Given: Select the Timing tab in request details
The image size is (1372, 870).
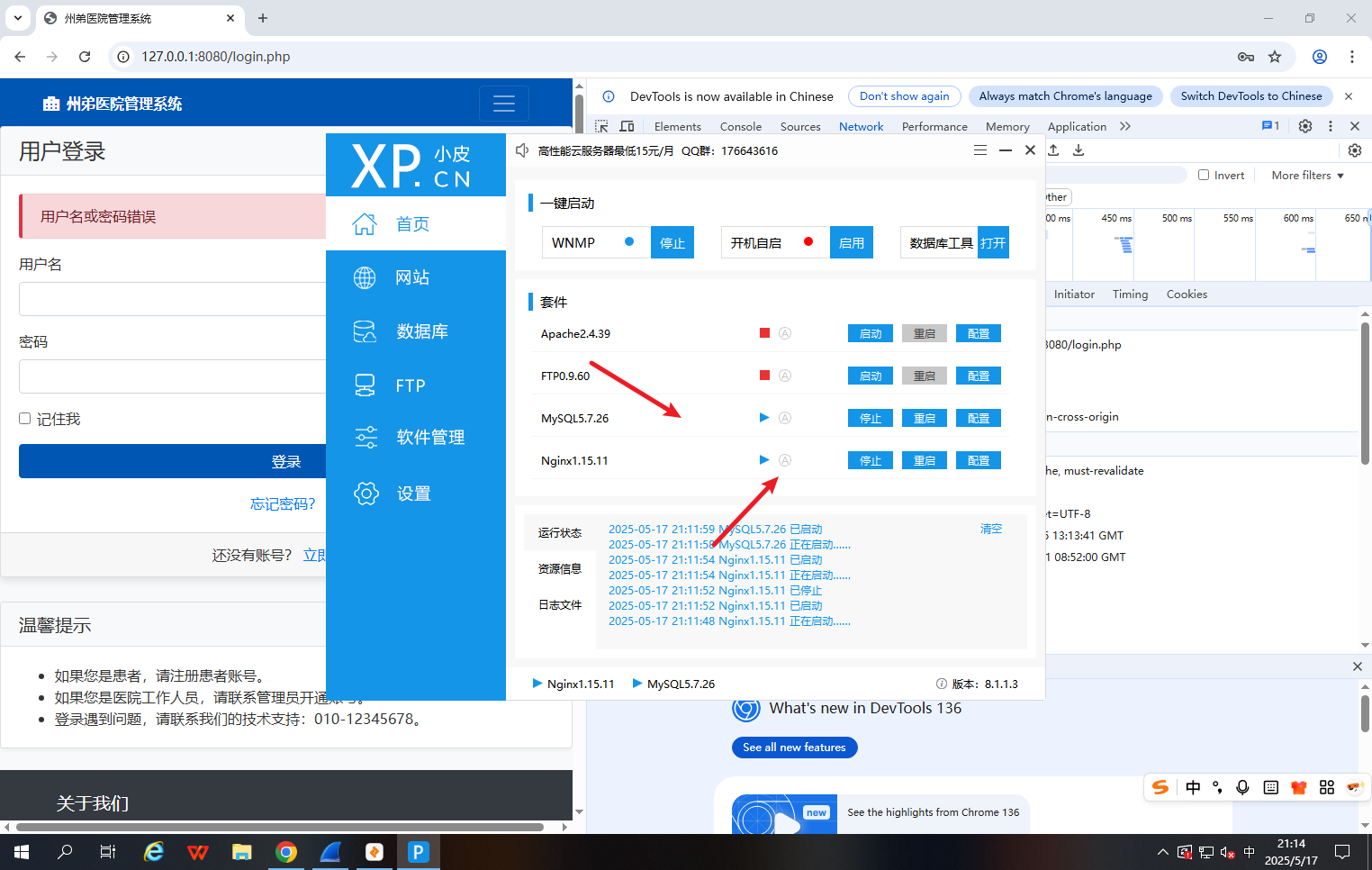Looking at the screenshot, I should (1130, 295).
